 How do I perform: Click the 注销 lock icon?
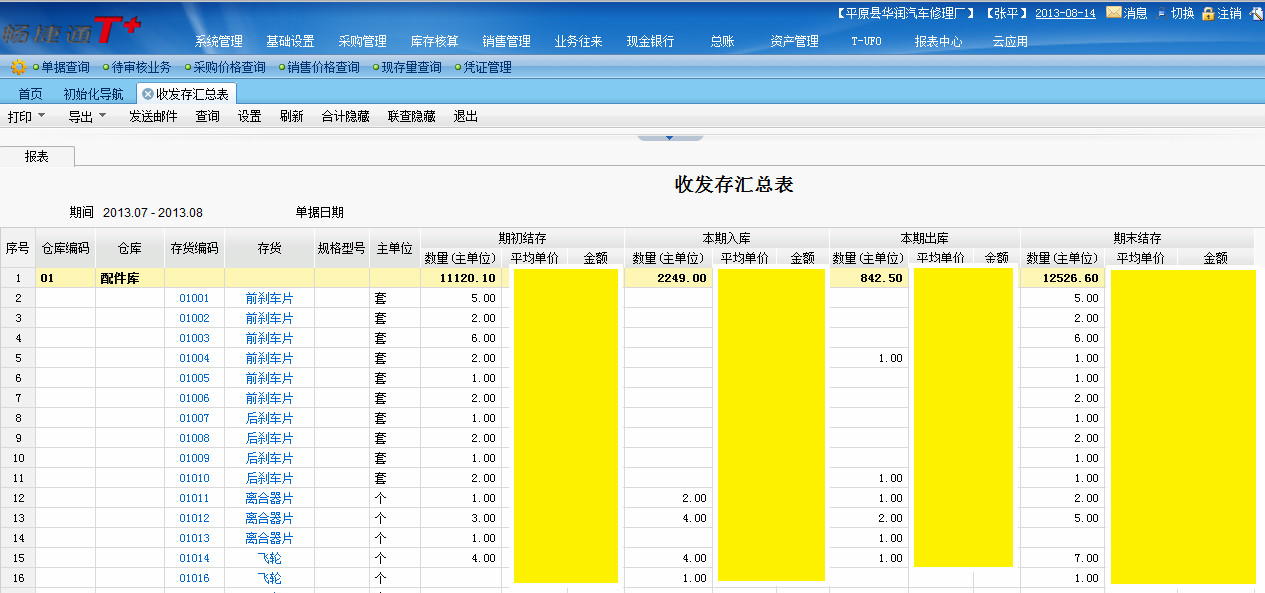(1208, 13)
